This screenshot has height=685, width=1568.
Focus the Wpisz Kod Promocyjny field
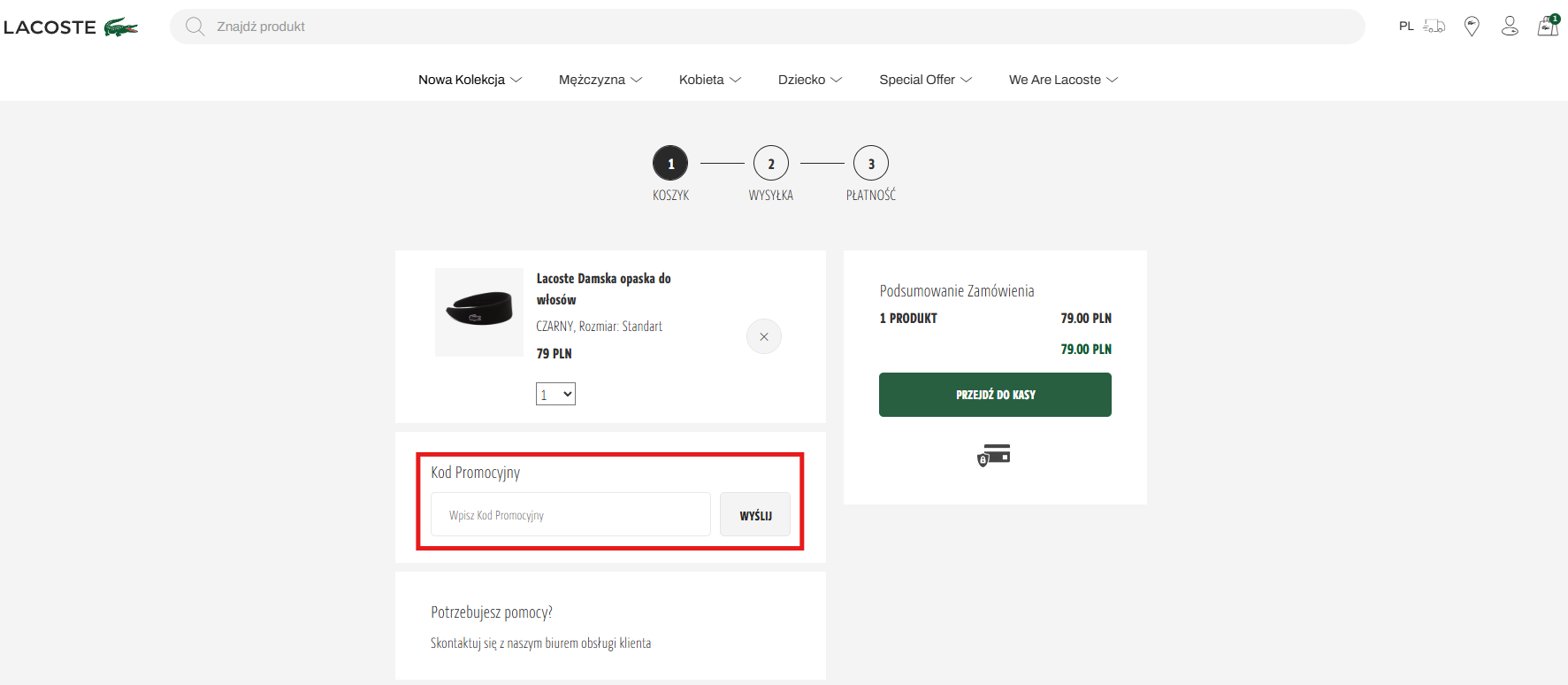coord(570,515)
